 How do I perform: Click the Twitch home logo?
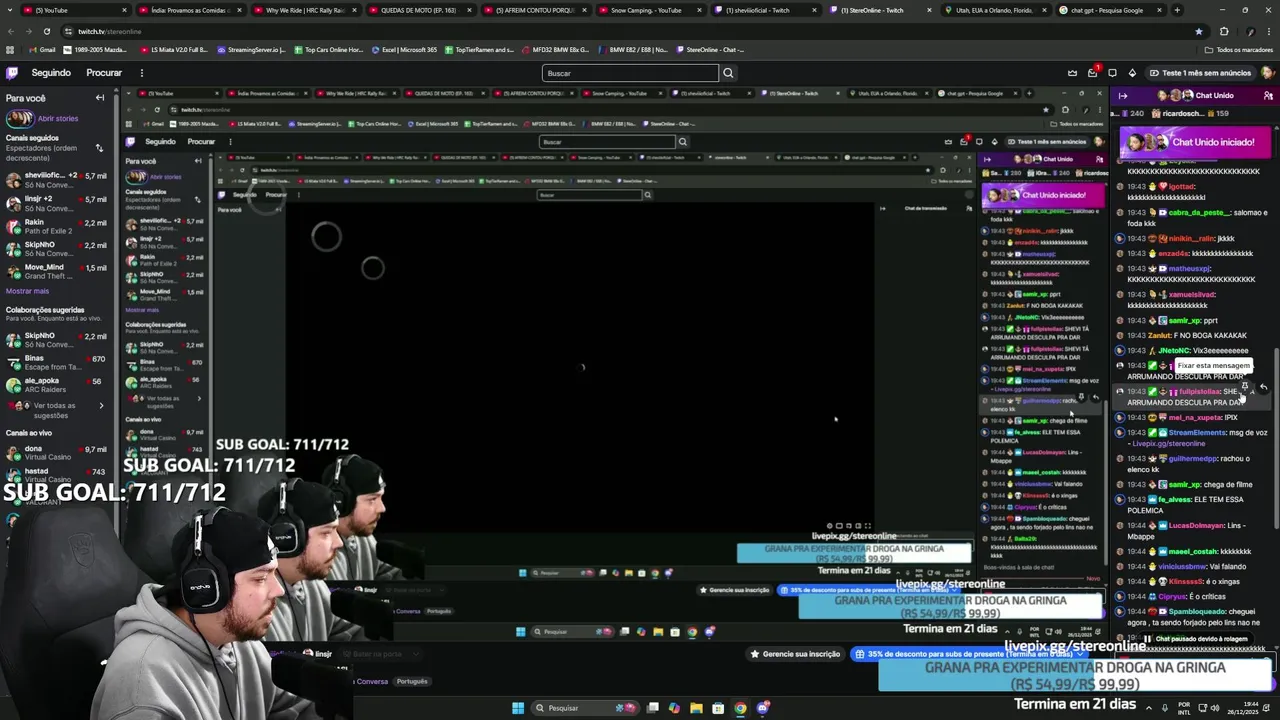pyautogui.click(x=12, y=73)
